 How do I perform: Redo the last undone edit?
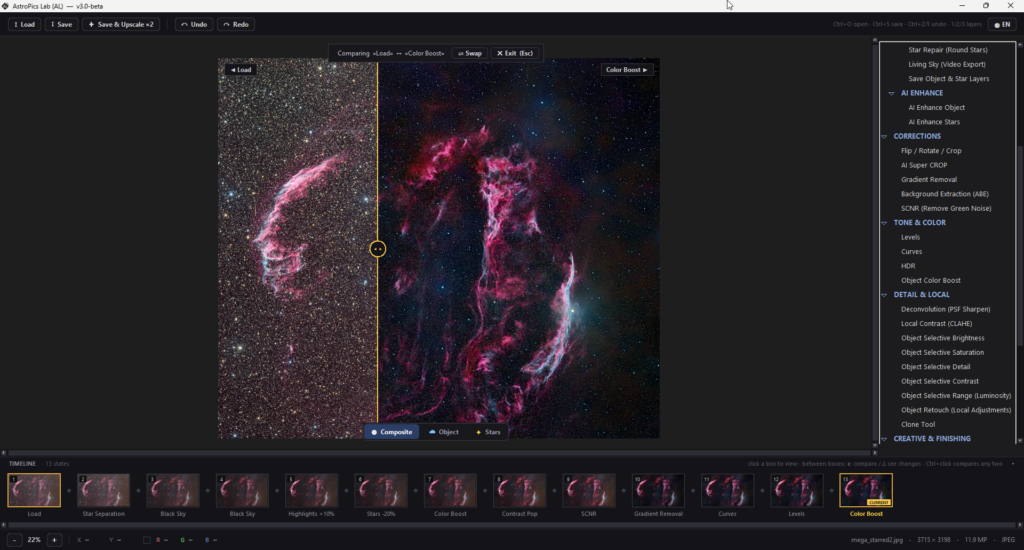tap(236, 24)
